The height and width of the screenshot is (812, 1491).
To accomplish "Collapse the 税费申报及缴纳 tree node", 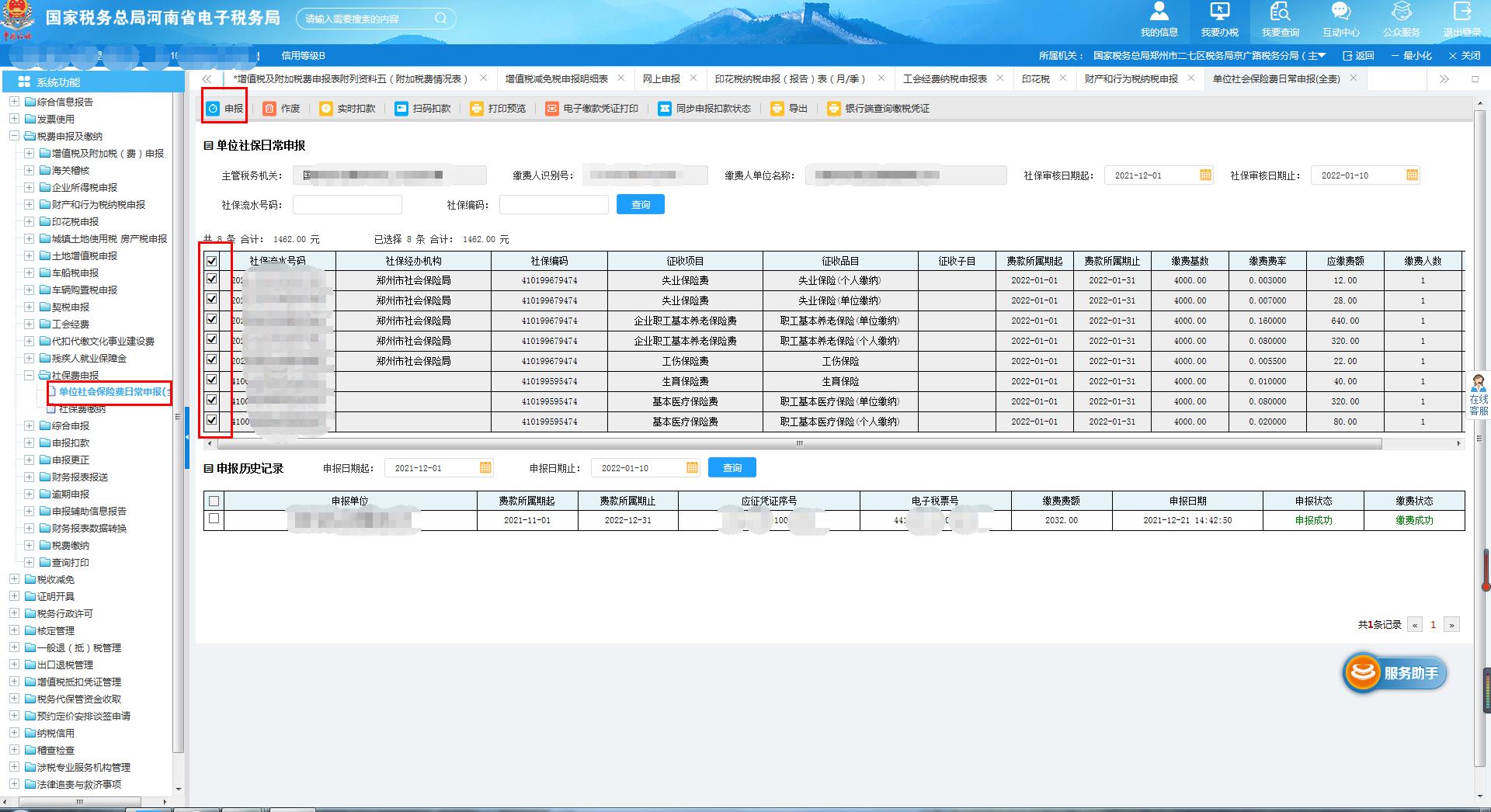I will point(14,136).
